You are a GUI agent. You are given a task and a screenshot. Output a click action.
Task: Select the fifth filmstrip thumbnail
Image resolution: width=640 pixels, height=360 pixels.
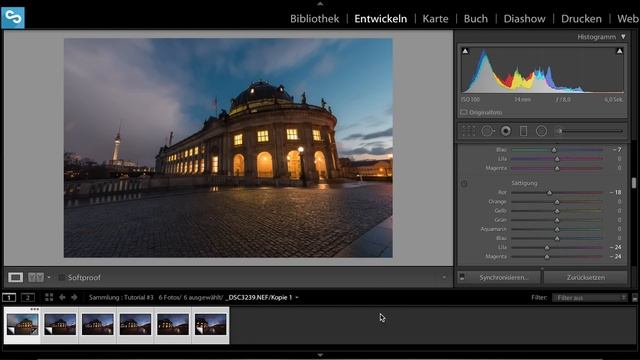173,325
